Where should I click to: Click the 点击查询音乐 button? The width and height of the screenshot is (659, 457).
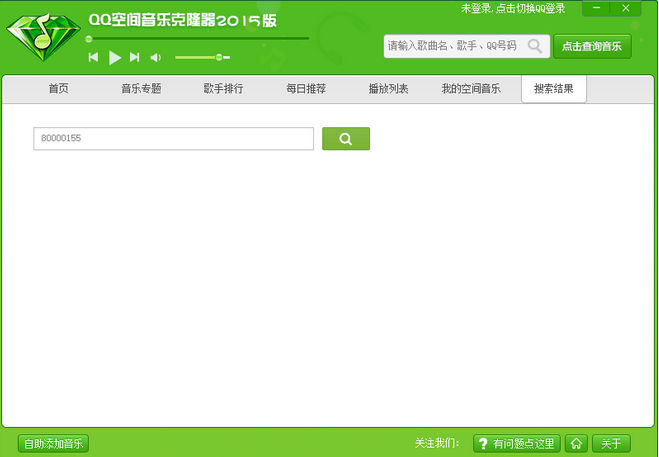click(592, 46)
